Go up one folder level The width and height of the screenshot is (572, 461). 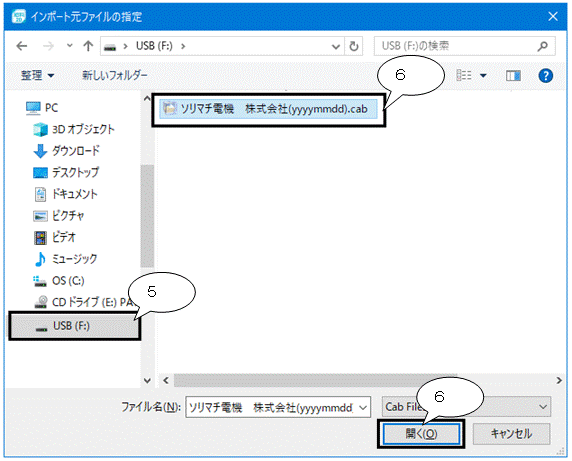click(x=88, y=46)
